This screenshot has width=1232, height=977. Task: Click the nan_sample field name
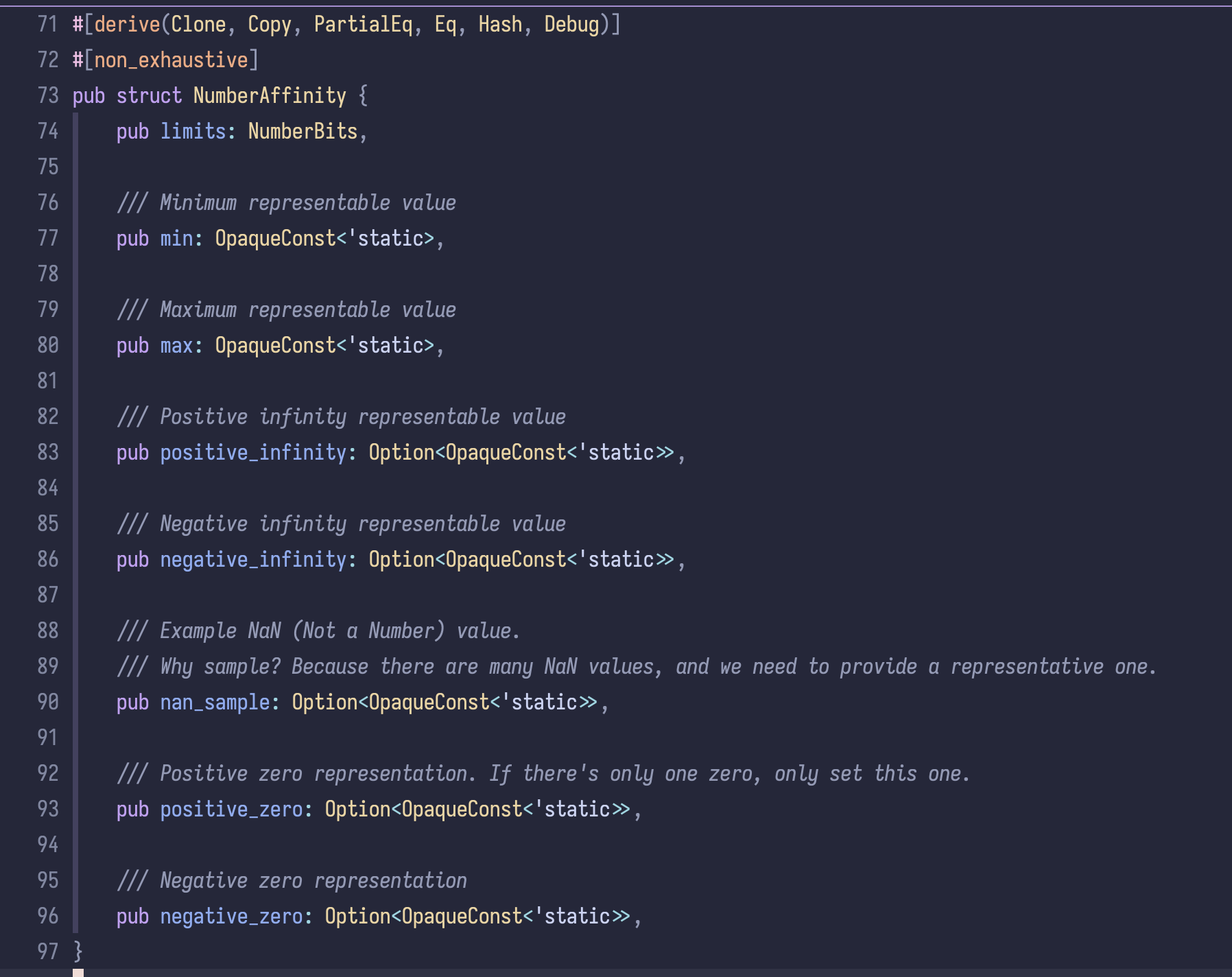click(215, 702)
